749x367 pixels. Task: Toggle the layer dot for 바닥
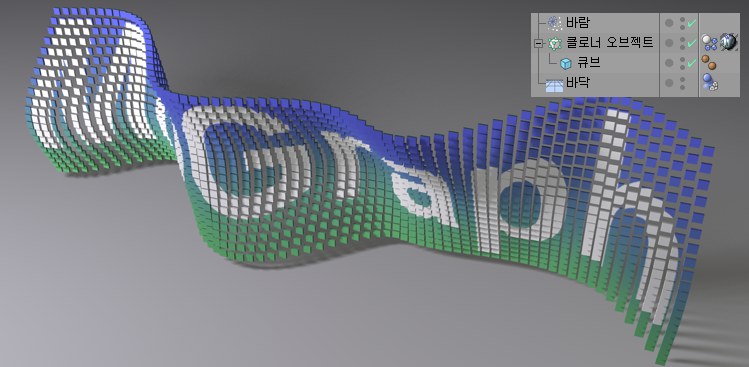click(669, 83)
